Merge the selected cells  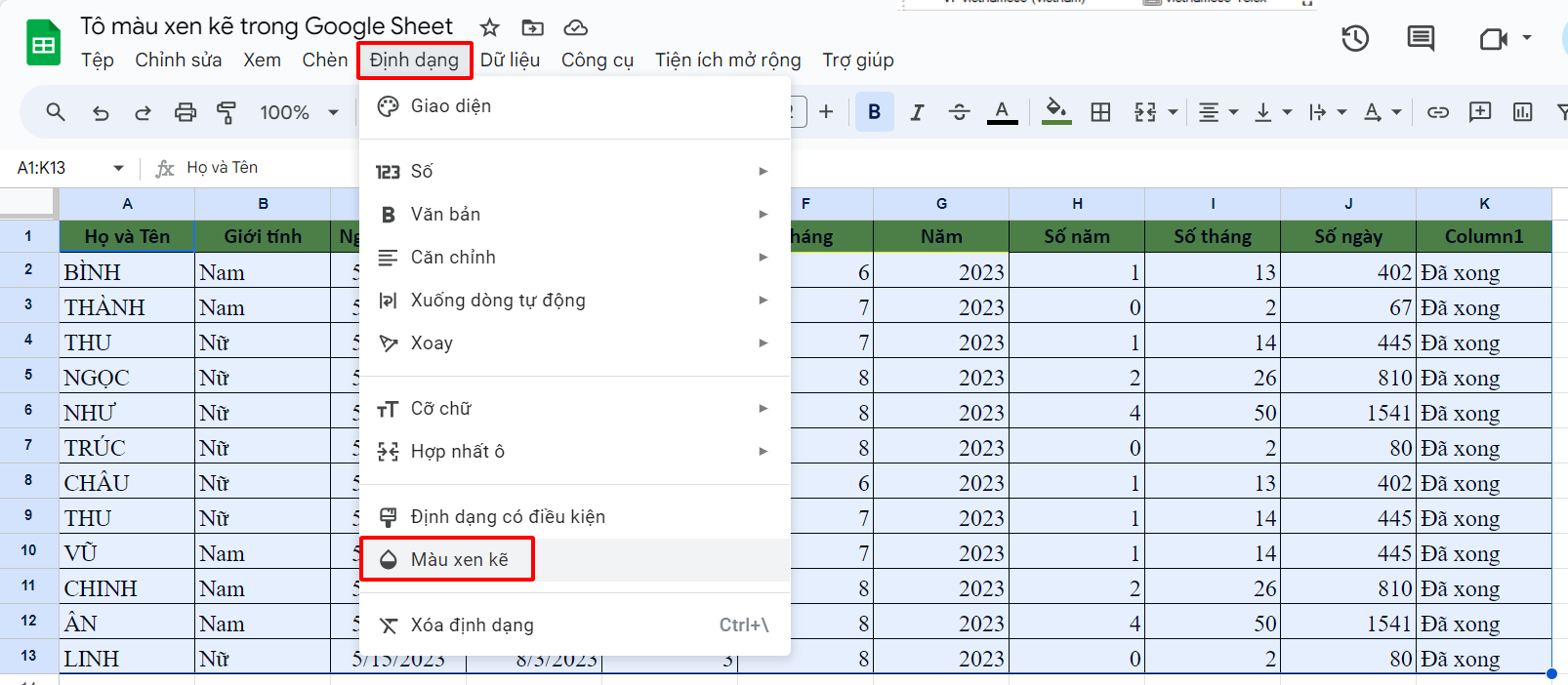coord(1145,112)
